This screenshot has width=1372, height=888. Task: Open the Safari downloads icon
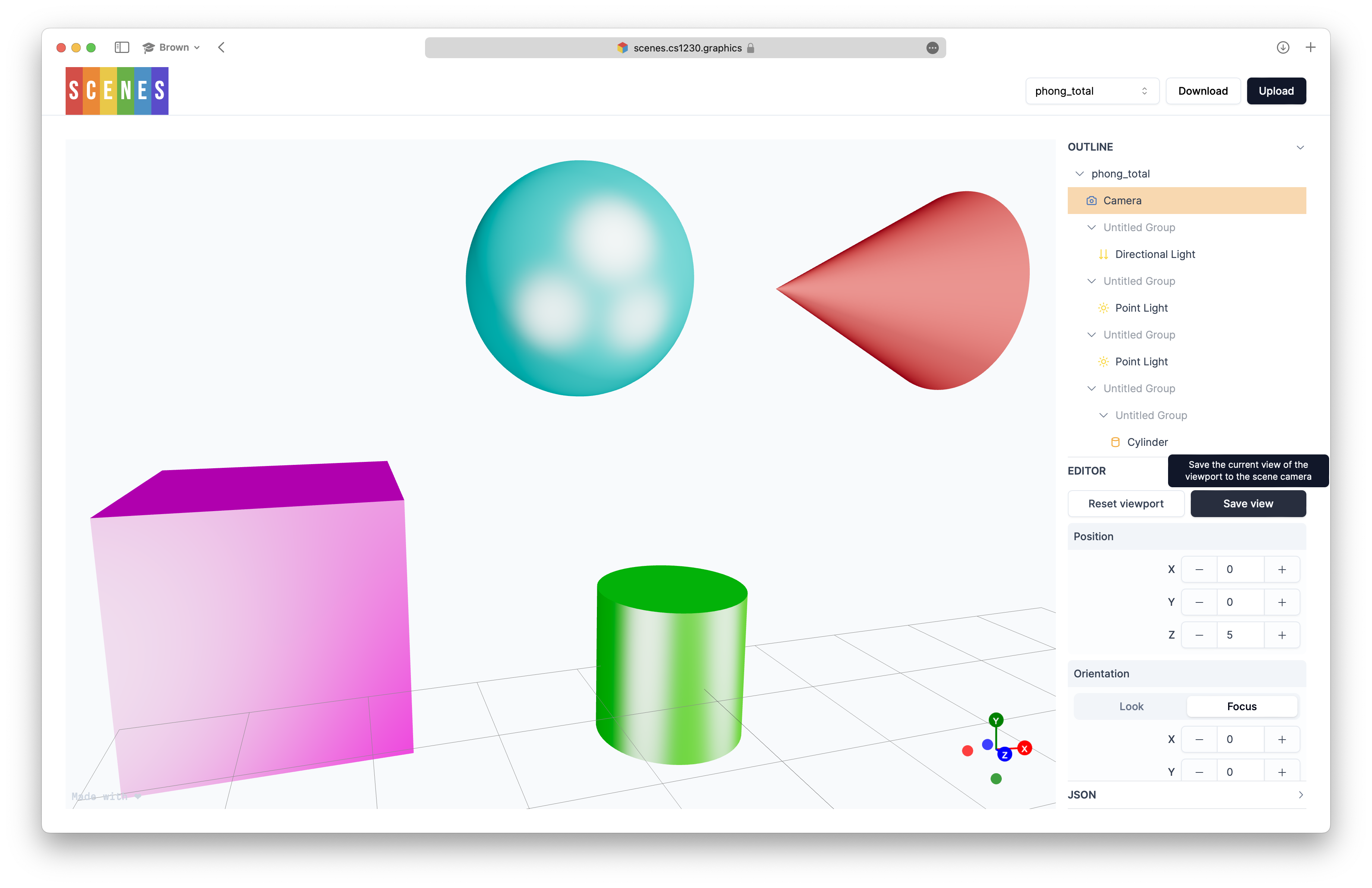point(1283,47)
